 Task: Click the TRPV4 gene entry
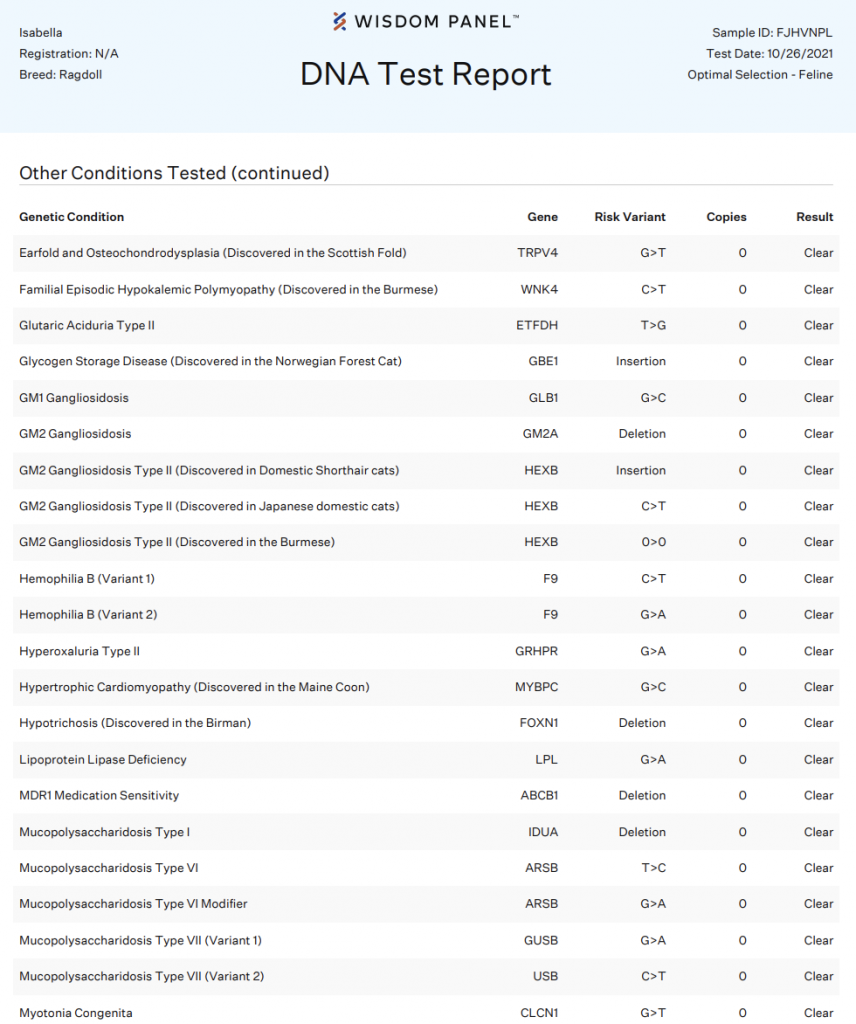coord(539,253)
